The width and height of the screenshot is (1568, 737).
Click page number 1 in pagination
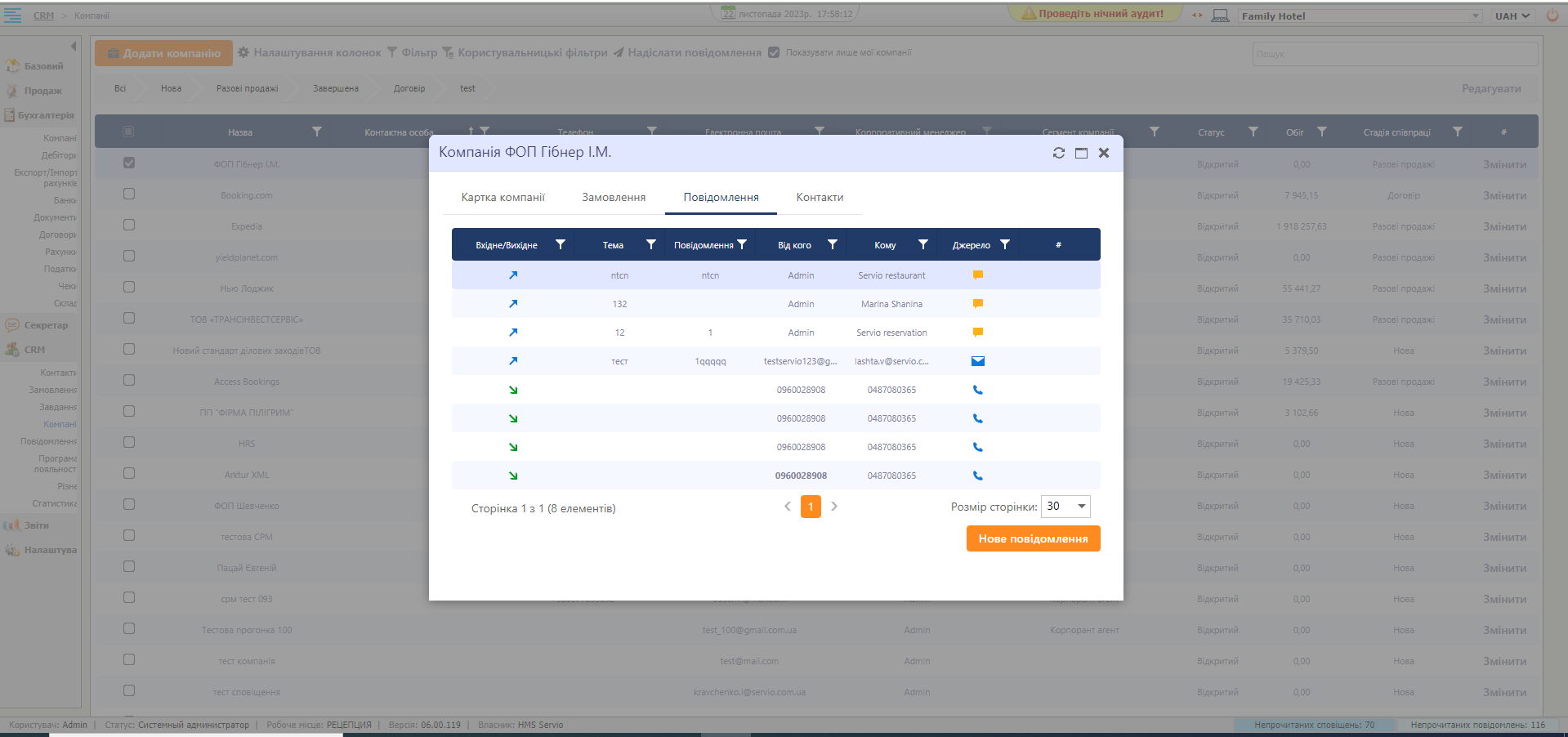click(x=811, y=507)
